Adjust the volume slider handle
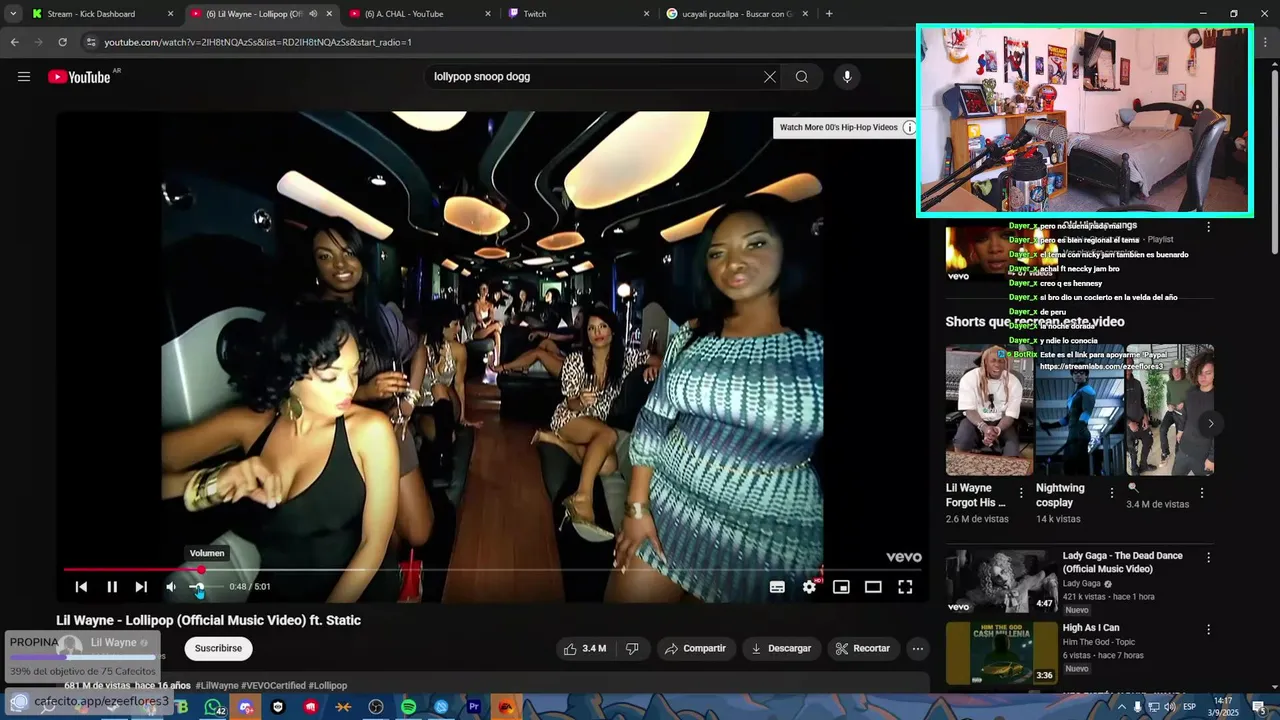This screenshot has height=720, width=1280. (198, 587)
